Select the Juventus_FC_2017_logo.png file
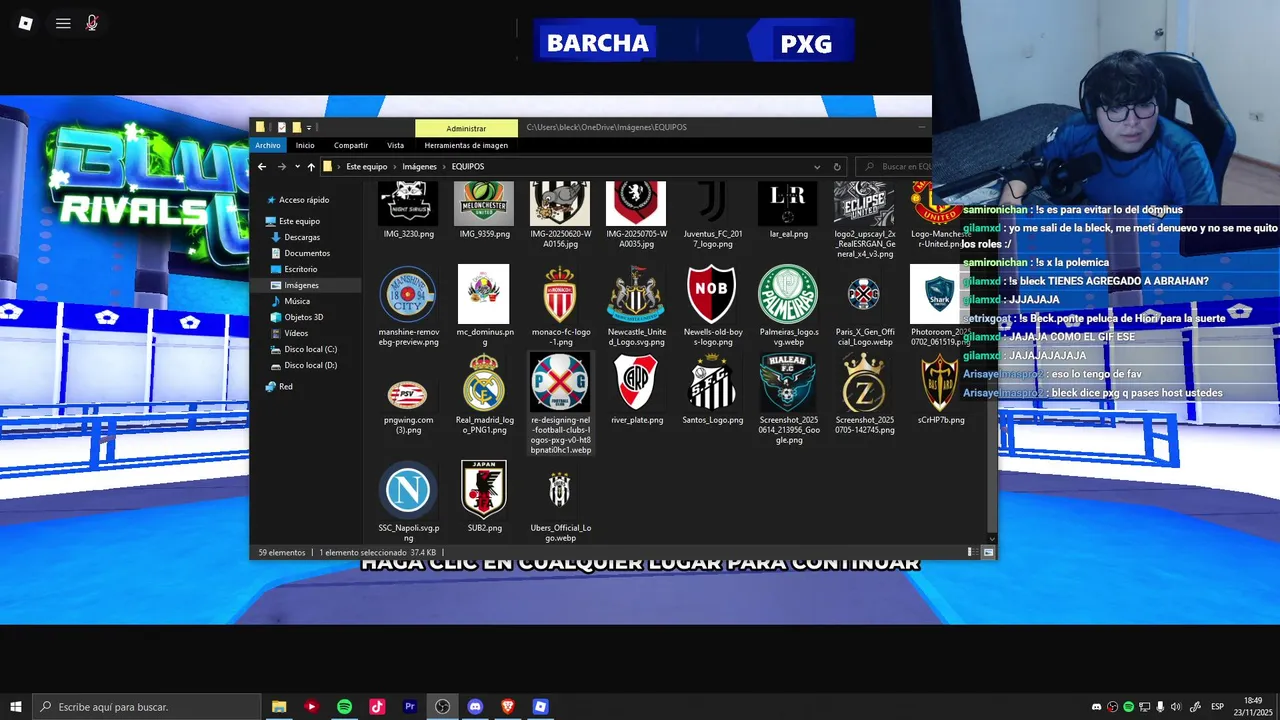The image size is (1280, 720). [x=713, y=215]
